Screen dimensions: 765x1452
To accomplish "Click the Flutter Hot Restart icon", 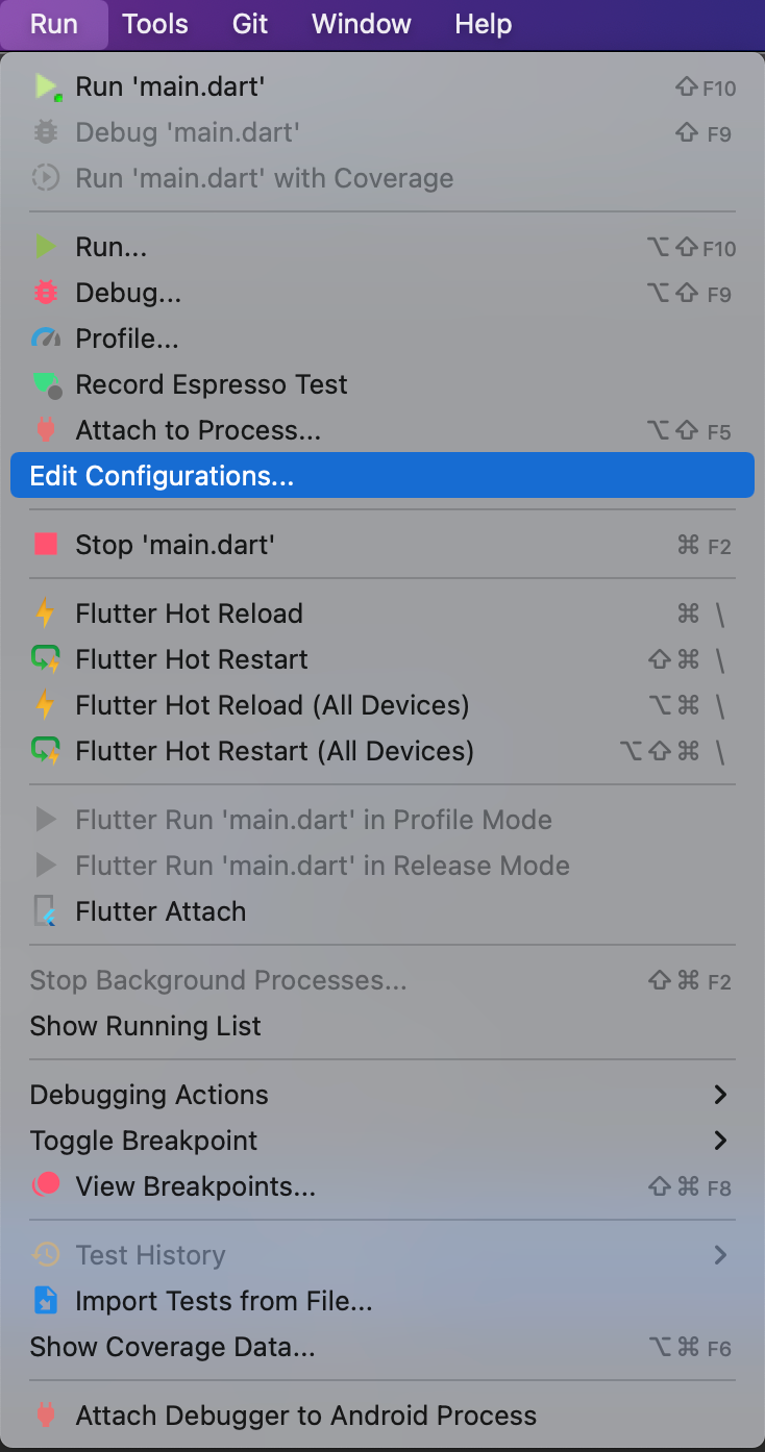I will coord(46,659).
